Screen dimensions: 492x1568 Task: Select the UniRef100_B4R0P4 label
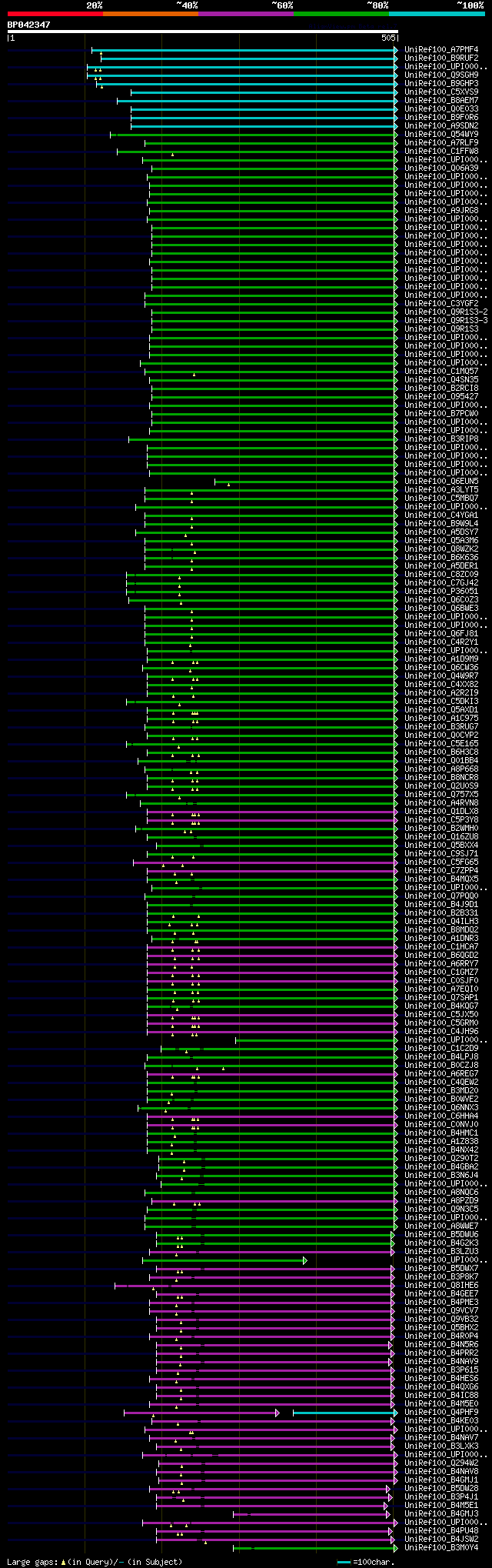point(441,1336)
